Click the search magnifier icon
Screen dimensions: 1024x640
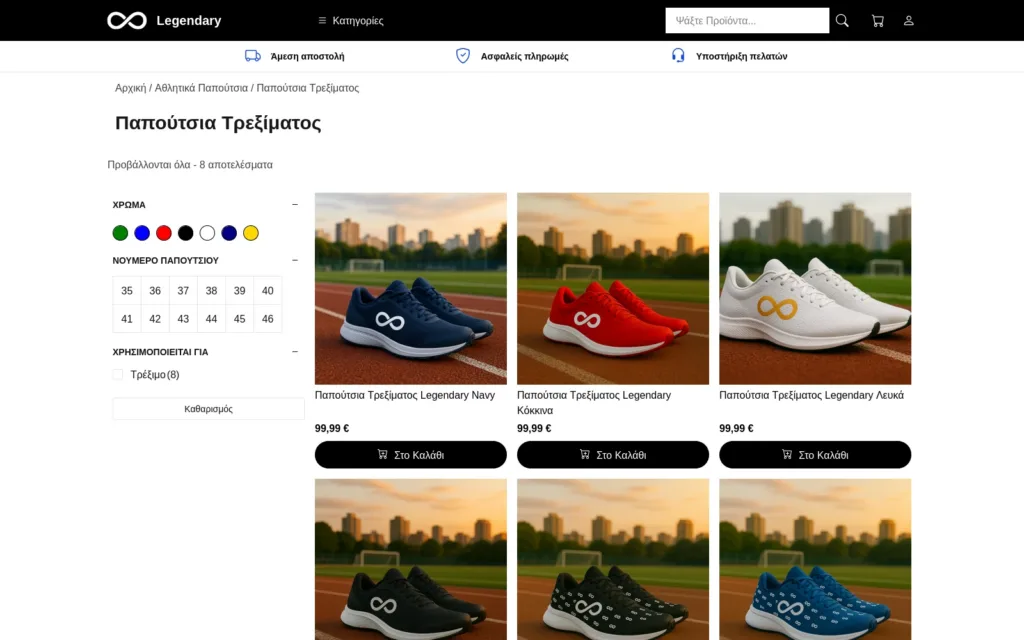(842, 21)
